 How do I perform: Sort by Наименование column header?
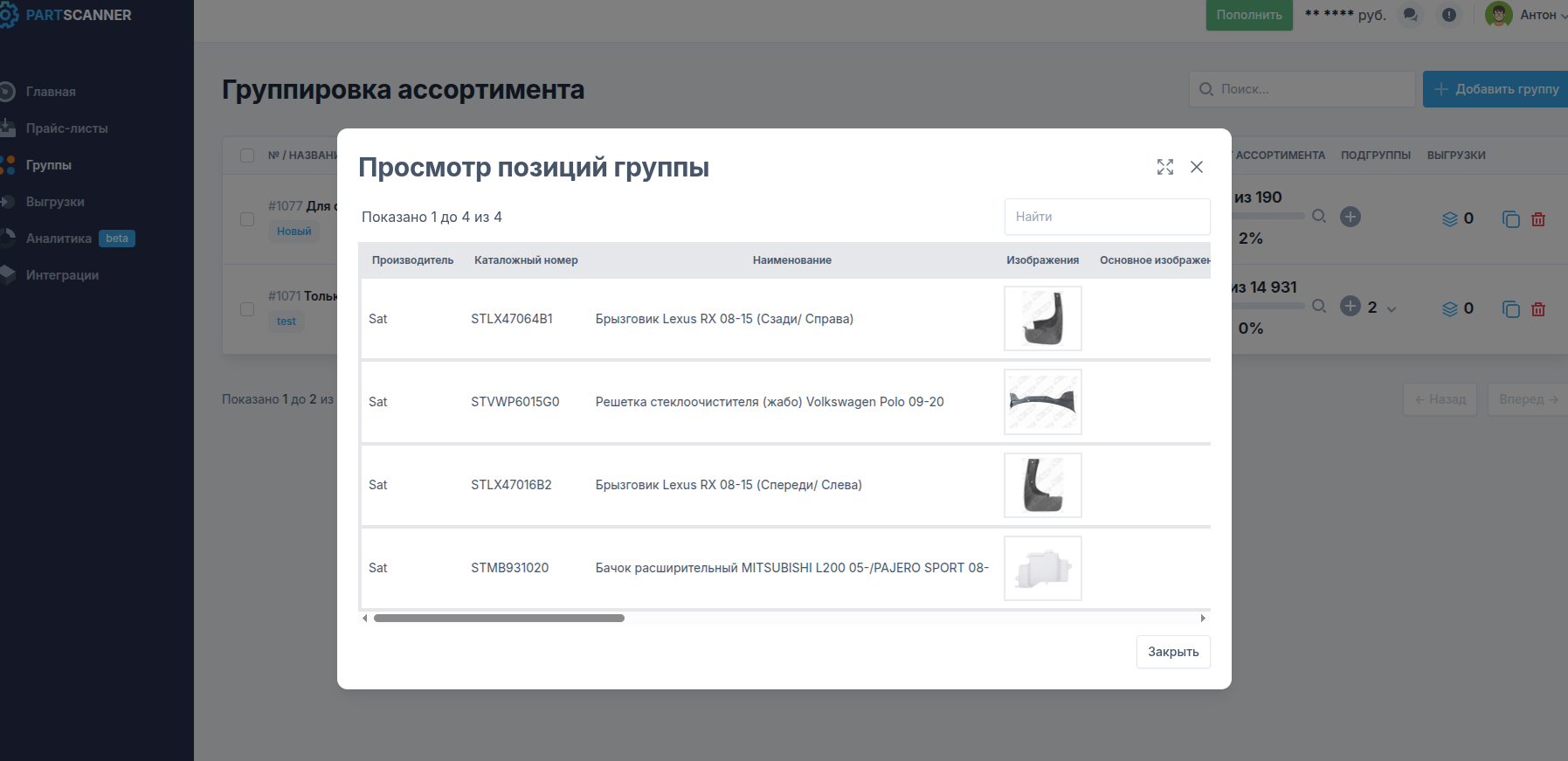click(792, 260)
